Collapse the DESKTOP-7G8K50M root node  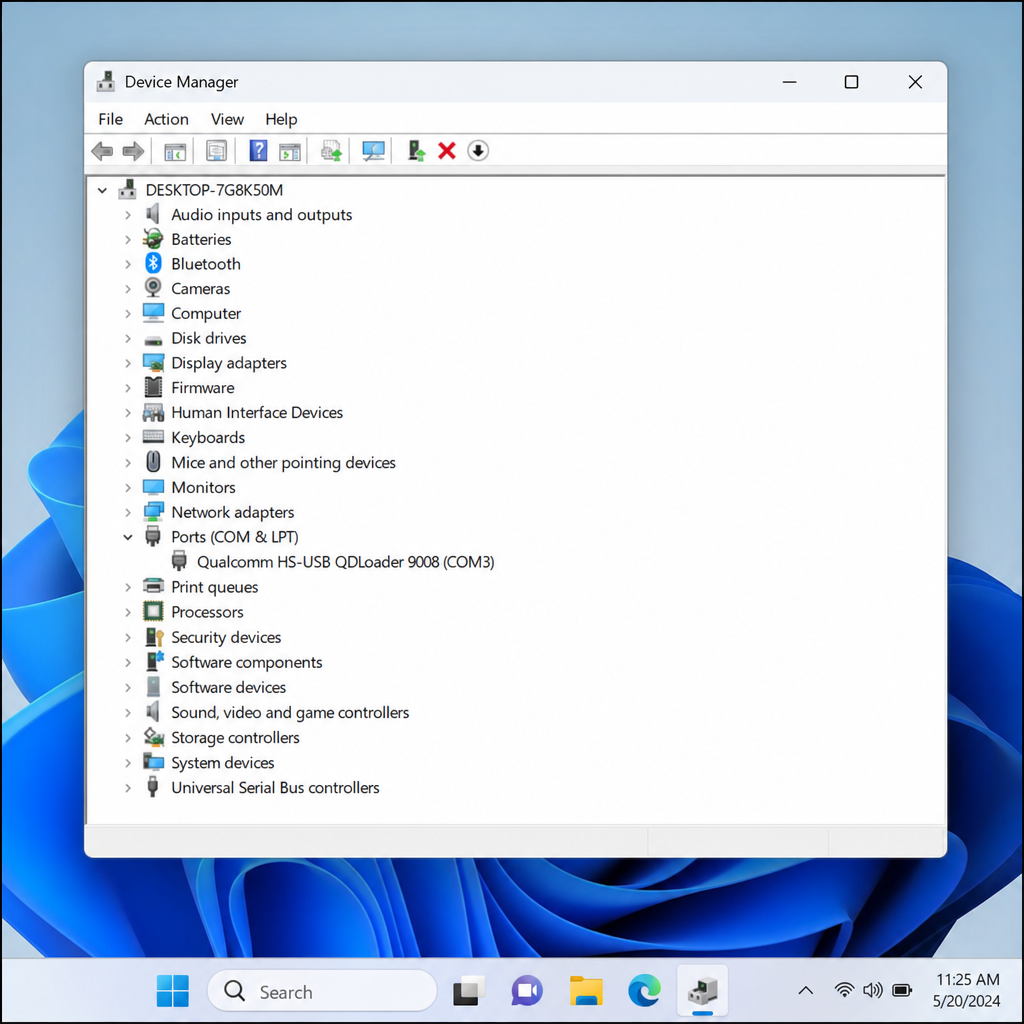[x=103, y=190]
